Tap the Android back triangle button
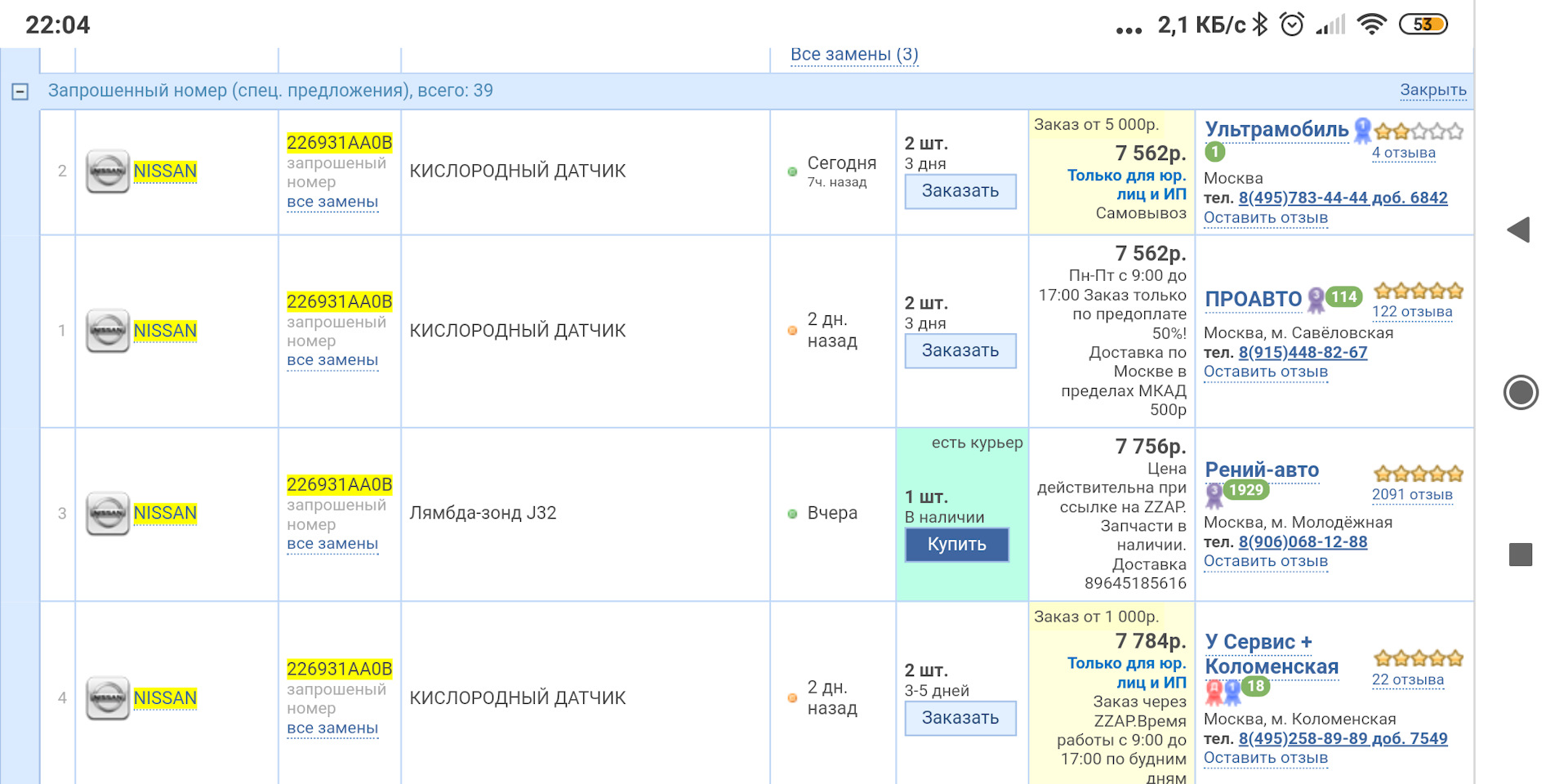The image size is (1568, 784). coord(1518,229)
